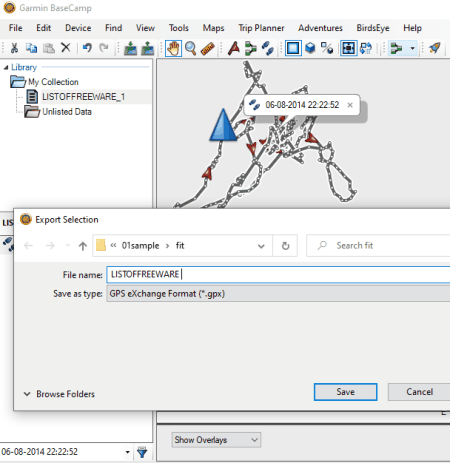Click the Forward navigation arrow
This screenshot has width=450, height=463.
click(x=50, y=246)
